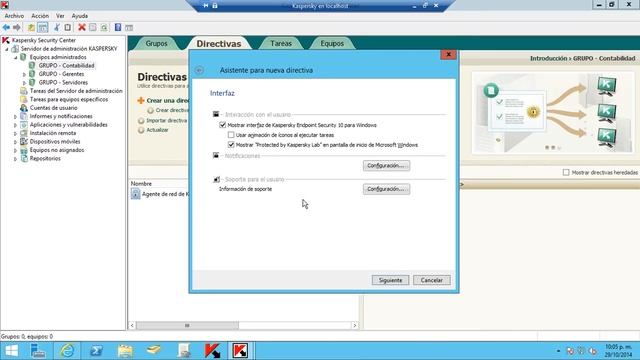The width and height of the screenshot is (640, 360).
Task: Click Siguiente to continue the wizard
Action: [390, 280]
